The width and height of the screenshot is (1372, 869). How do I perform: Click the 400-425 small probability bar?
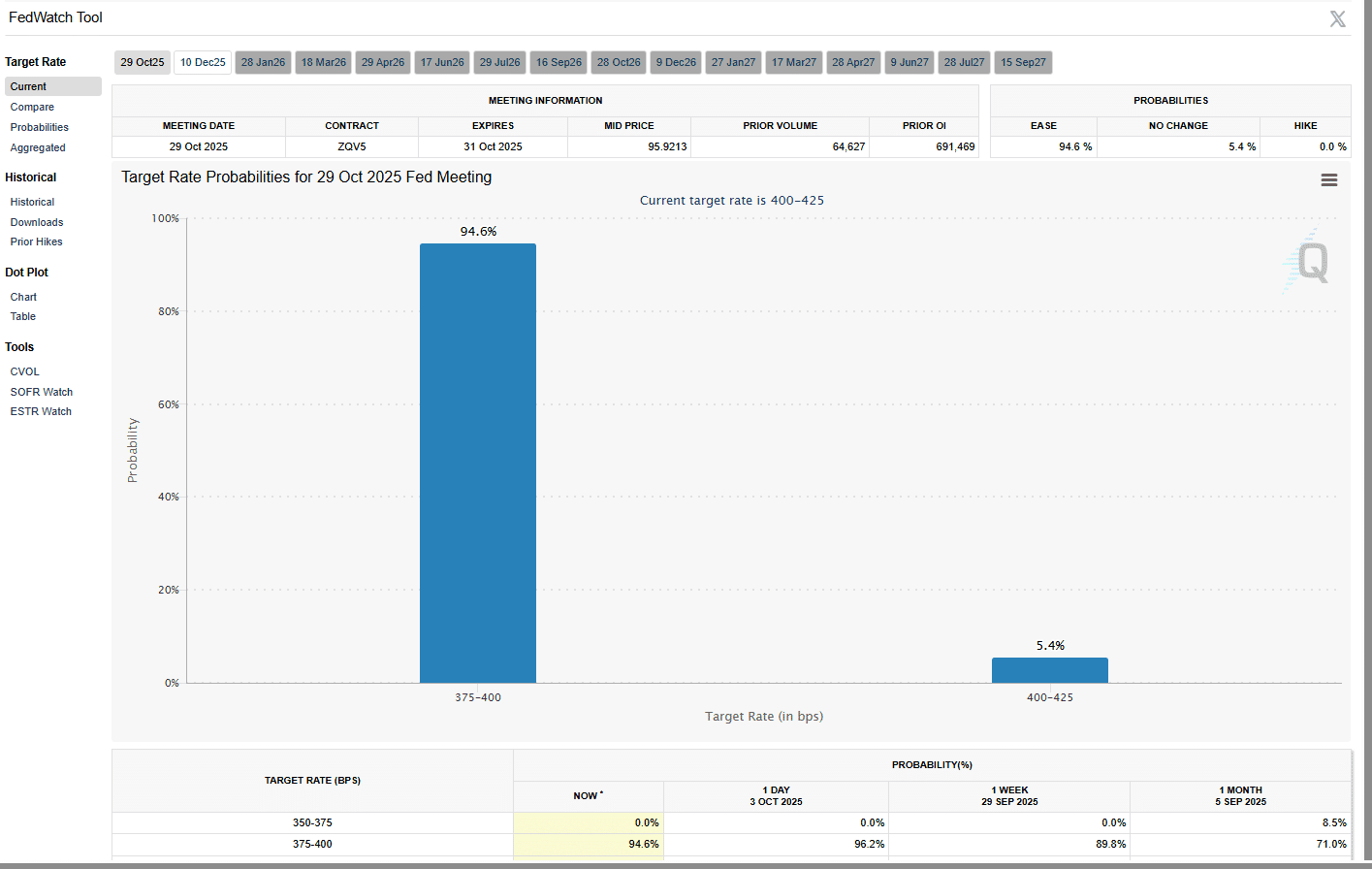pos(1049,670)
